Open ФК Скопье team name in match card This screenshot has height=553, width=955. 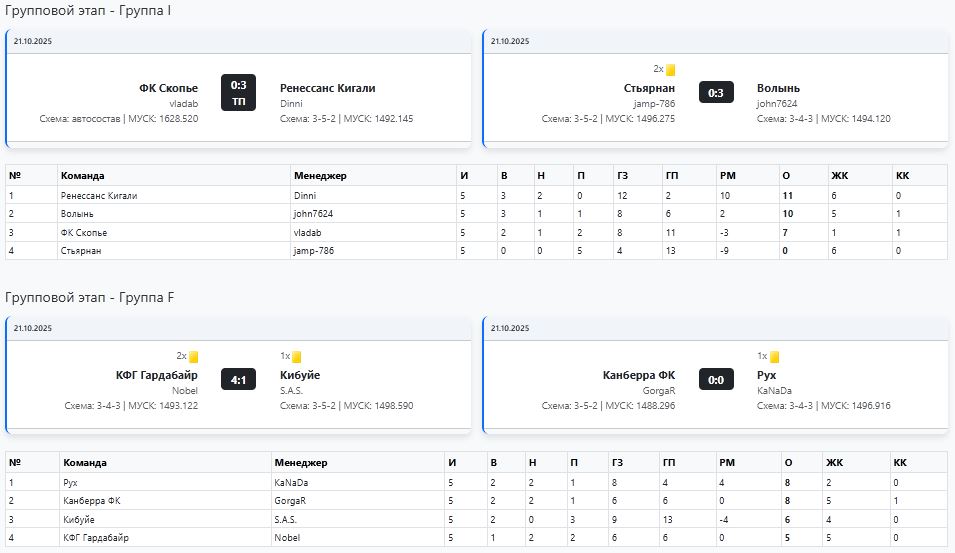click(x=168, y=88)
